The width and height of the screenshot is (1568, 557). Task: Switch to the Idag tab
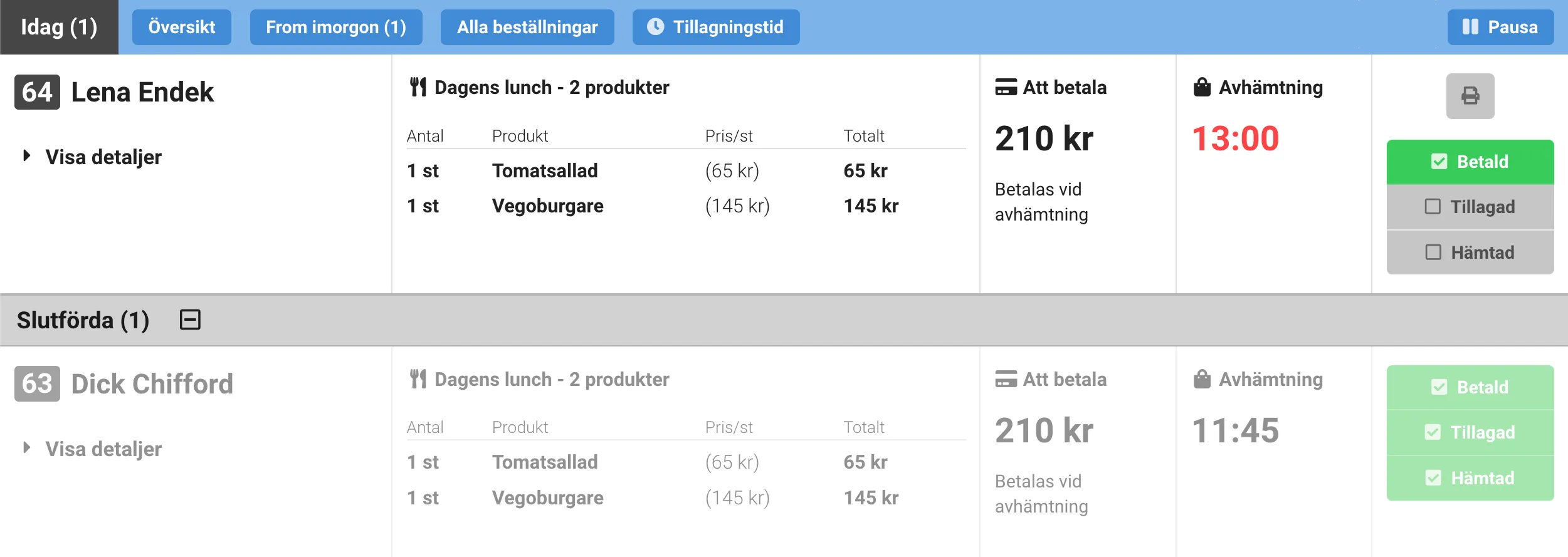pyautogui.click(x=59, y=27)
